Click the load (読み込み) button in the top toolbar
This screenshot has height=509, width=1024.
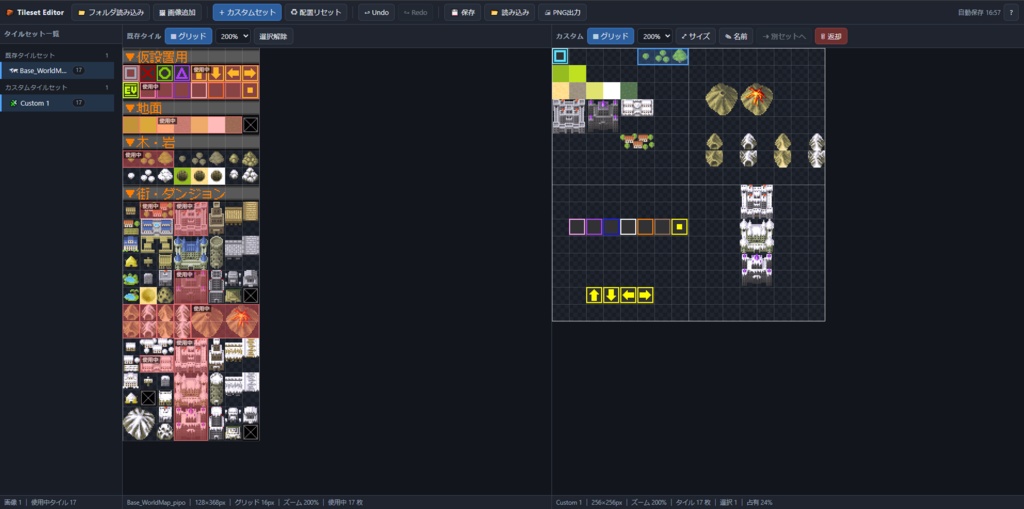coord(509,12)
